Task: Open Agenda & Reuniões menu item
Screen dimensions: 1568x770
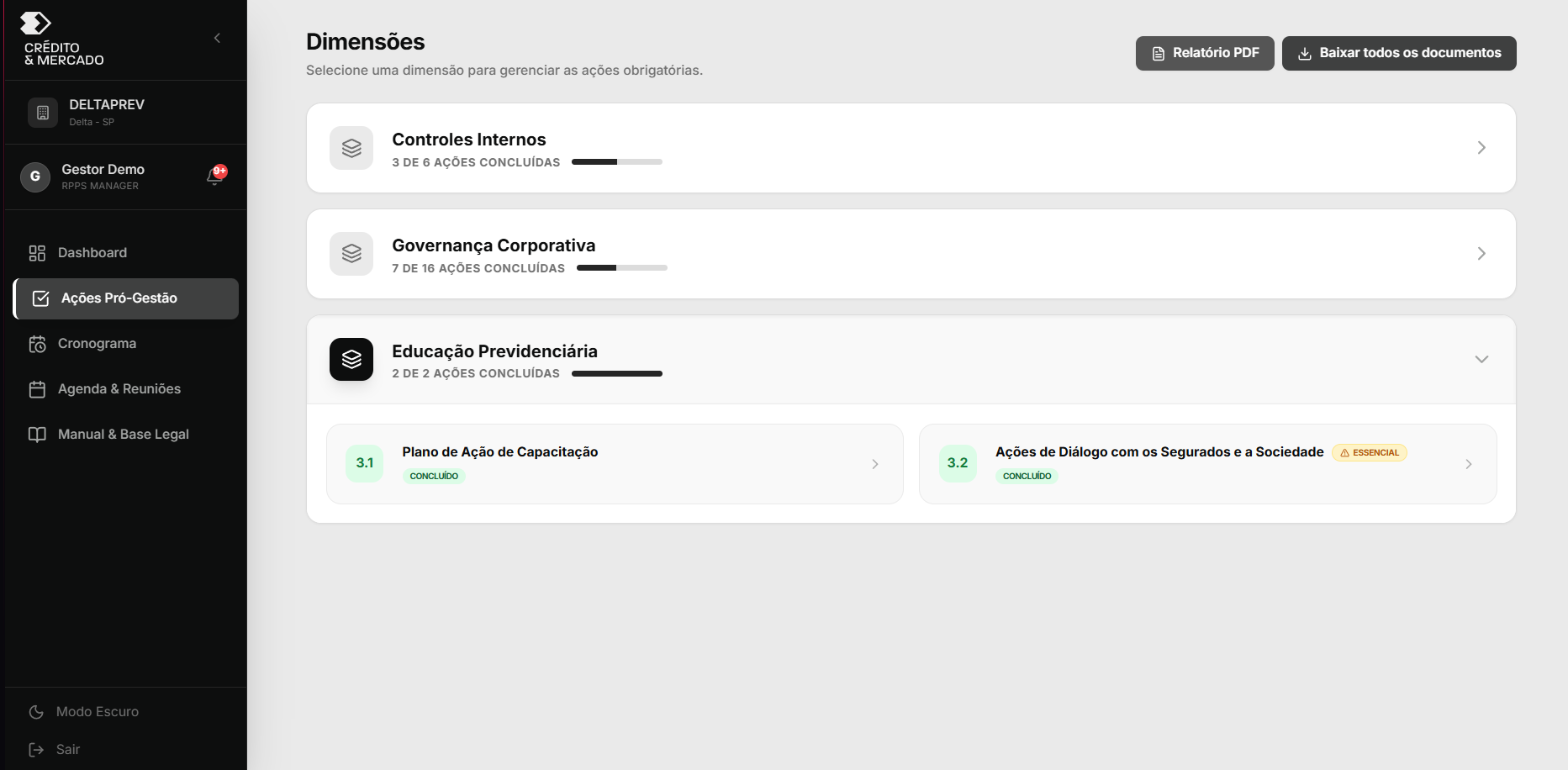Action: coord(126,389)
